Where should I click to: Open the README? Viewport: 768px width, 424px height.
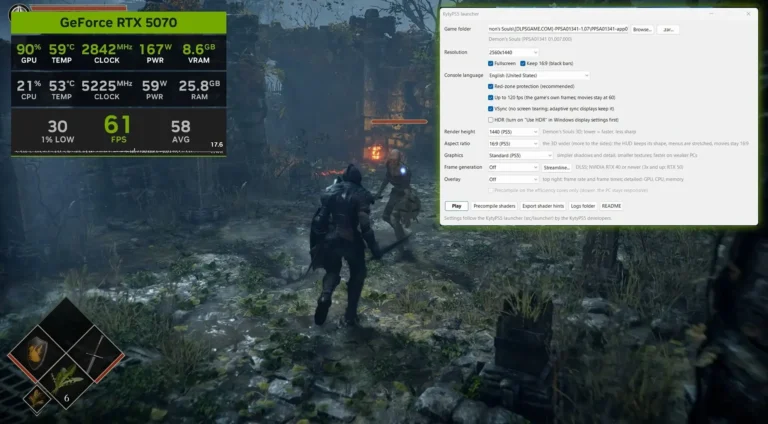coord(611,206)
